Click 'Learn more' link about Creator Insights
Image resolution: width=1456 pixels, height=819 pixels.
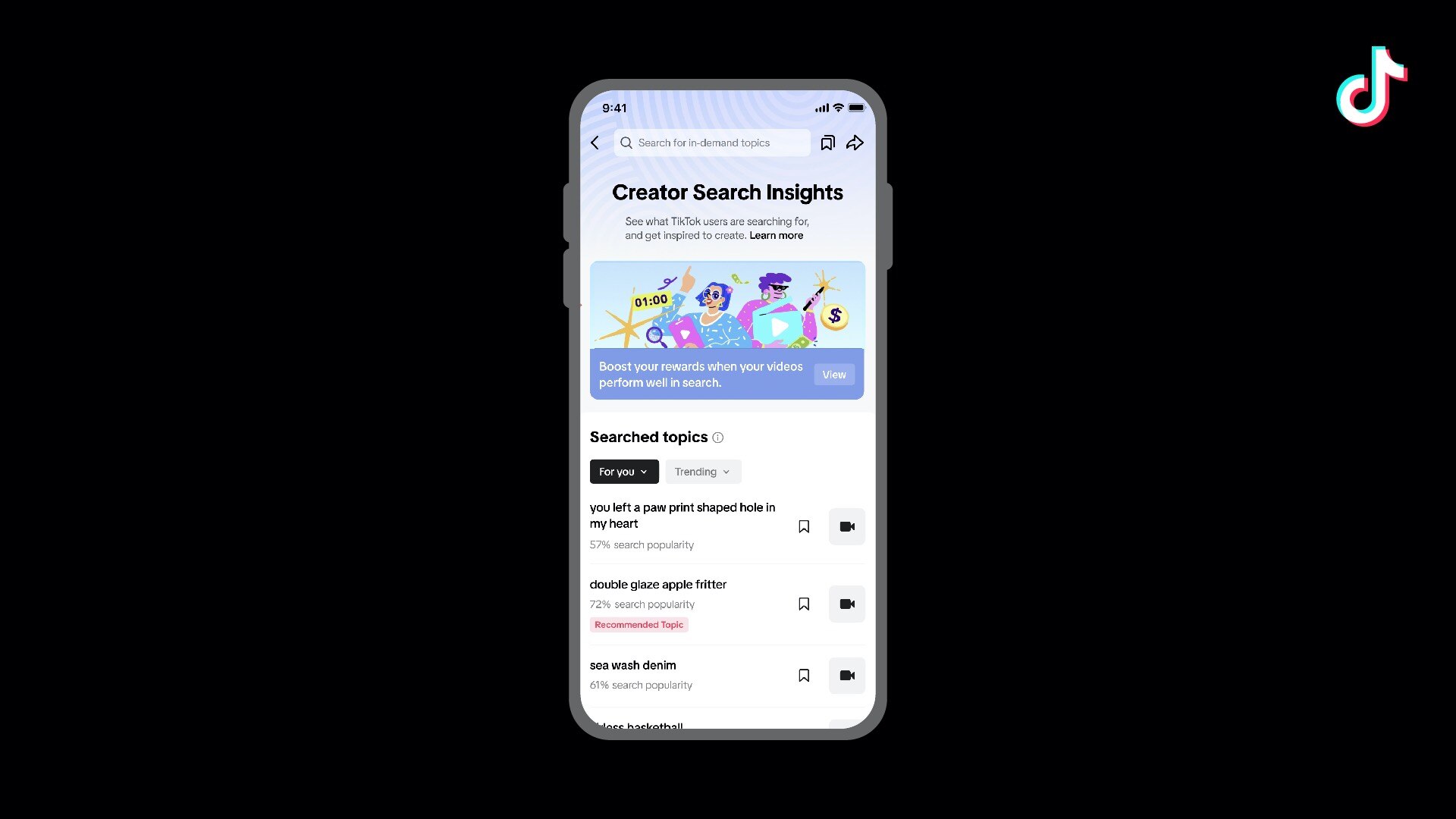776,235
